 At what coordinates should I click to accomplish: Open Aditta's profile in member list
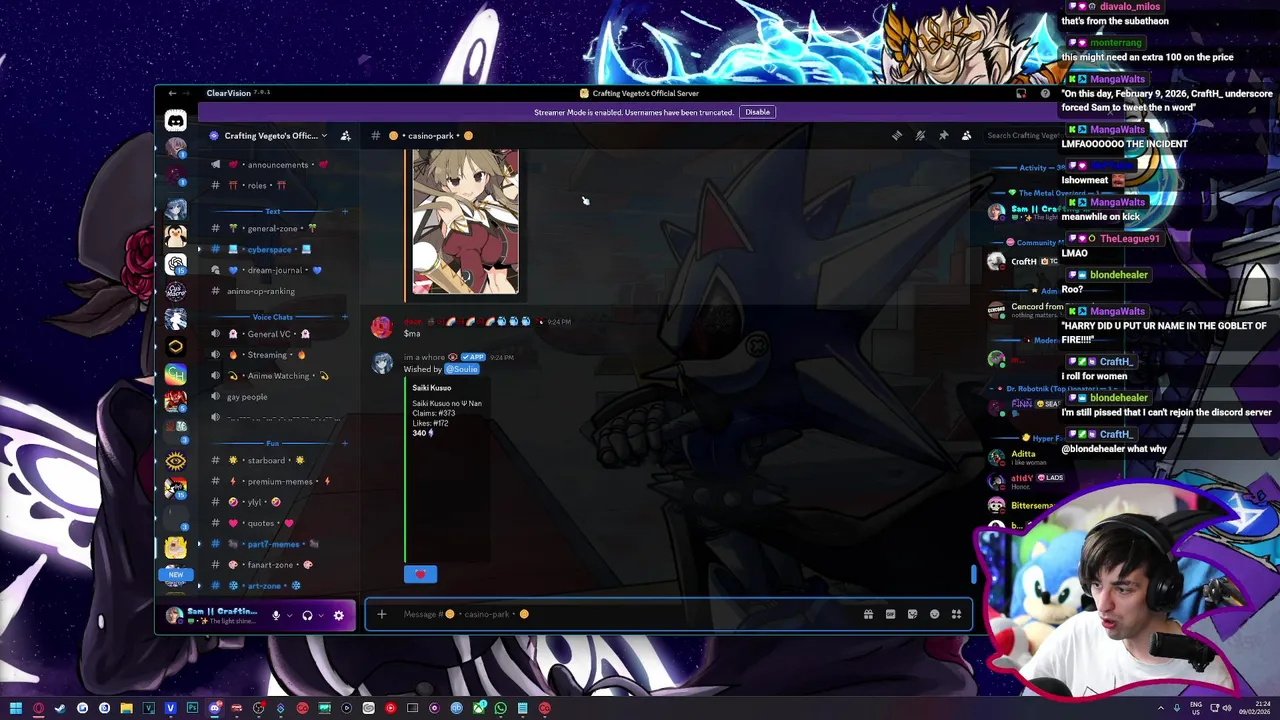click(x=1022, y=457)
